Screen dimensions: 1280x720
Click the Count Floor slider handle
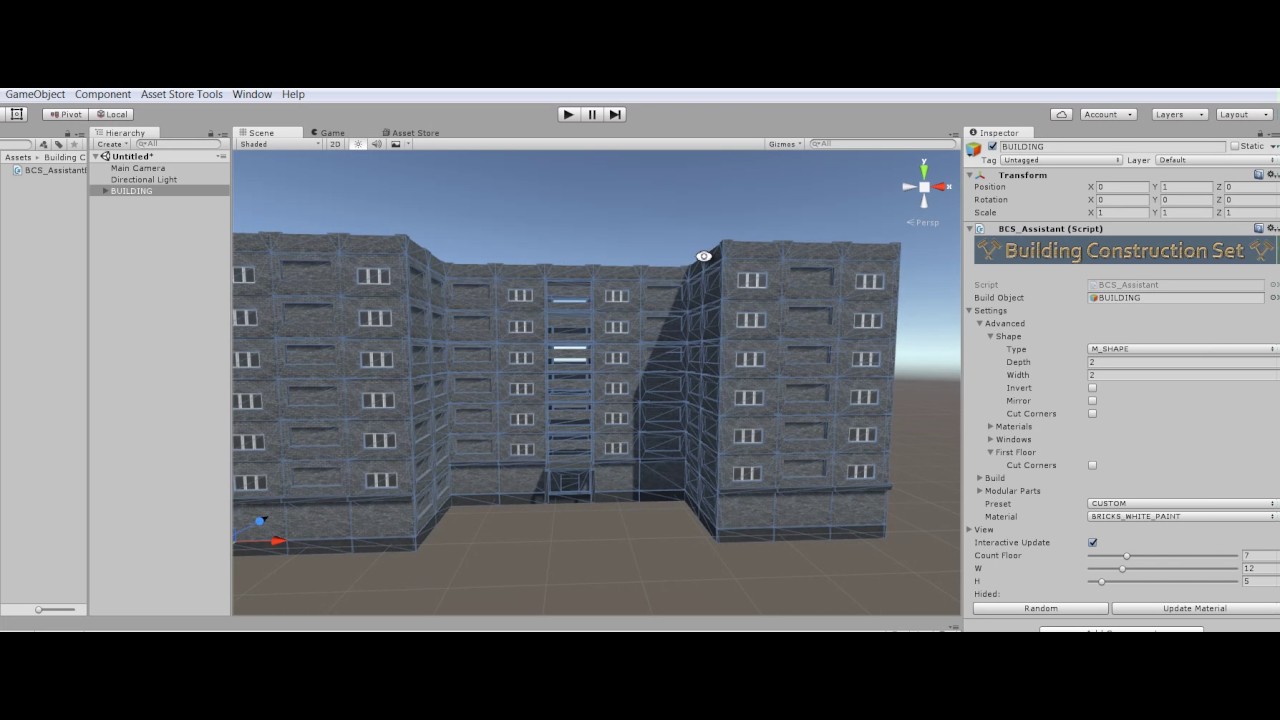click(1126, 556)
